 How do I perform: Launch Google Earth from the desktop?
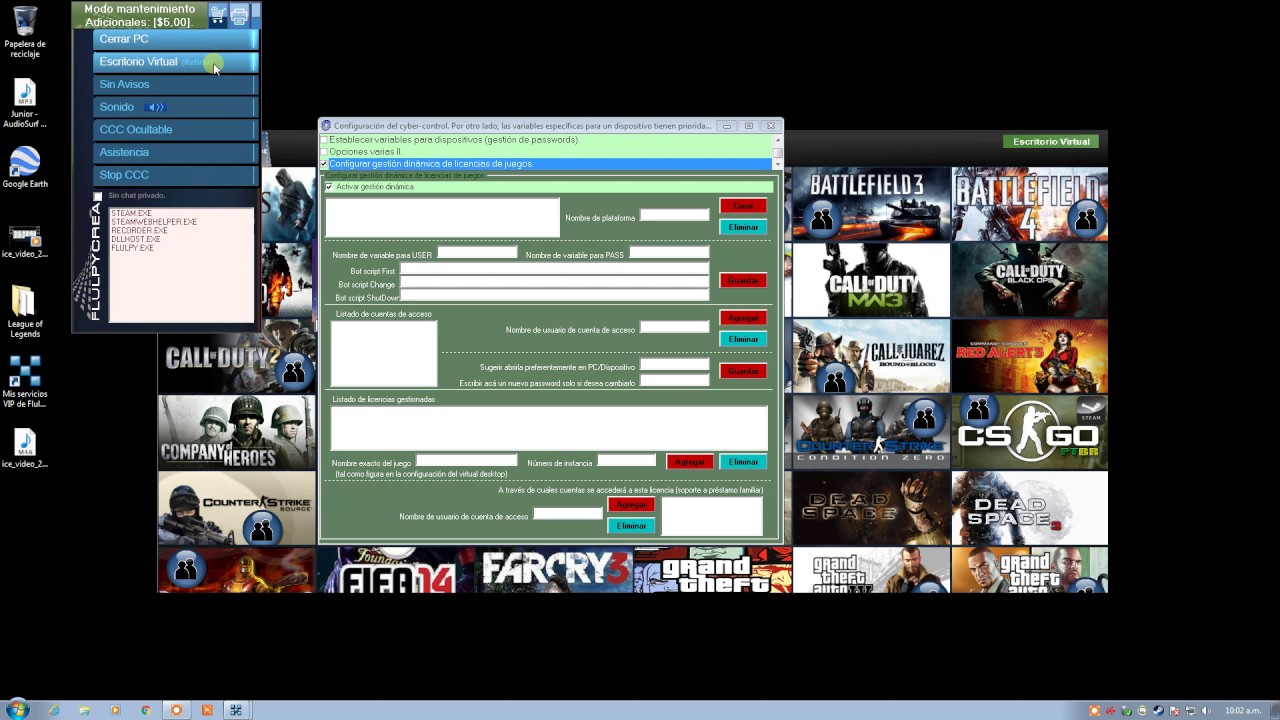coord(25,168)
